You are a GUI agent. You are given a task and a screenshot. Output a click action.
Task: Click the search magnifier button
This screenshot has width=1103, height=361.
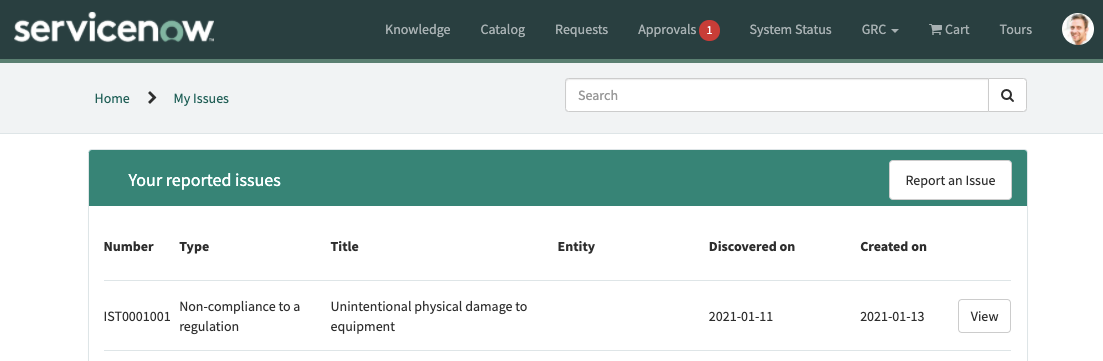1007,95
